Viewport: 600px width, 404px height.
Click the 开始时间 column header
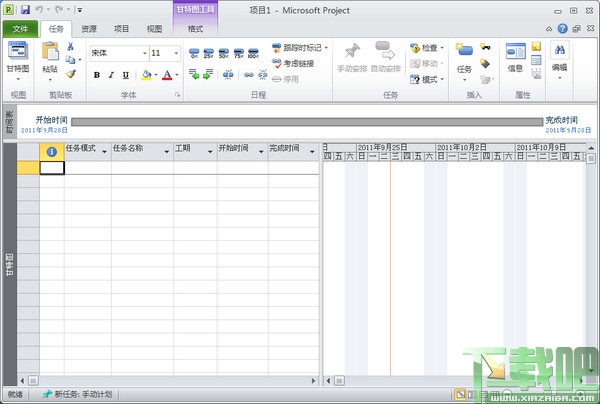(x=242, y=152)
